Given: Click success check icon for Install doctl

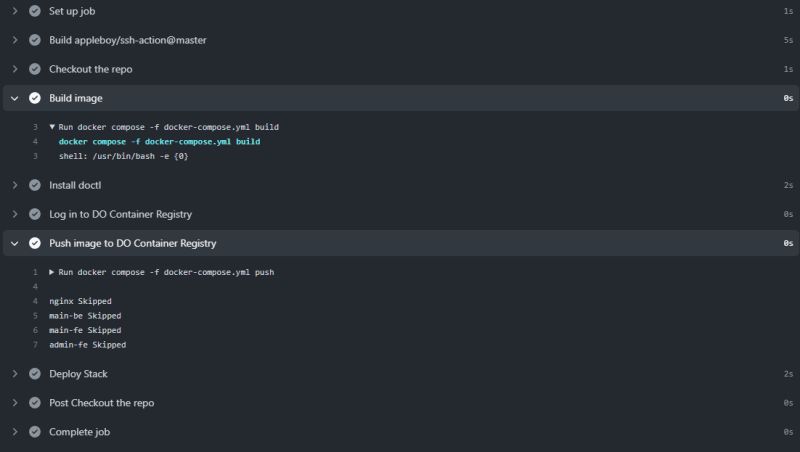Looking at the screenshot, I should [x=35, y=185].
